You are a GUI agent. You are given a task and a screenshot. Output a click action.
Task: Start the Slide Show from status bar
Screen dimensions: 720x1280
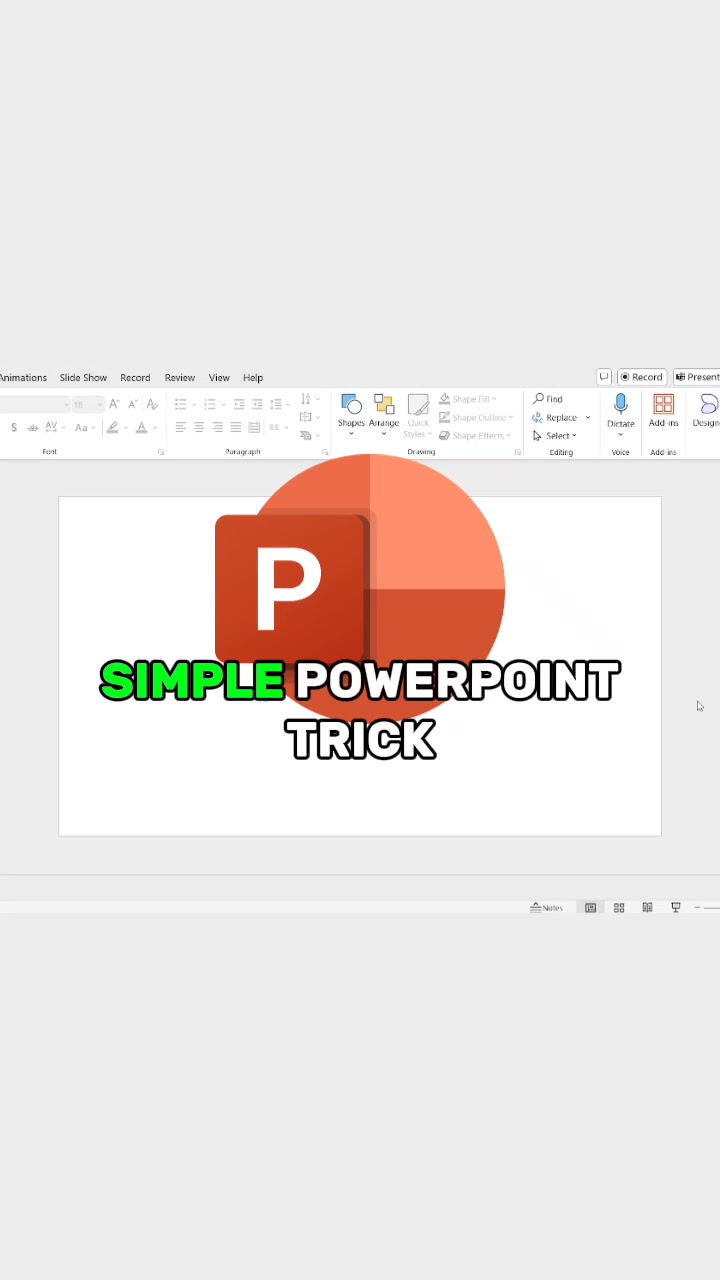676,908
